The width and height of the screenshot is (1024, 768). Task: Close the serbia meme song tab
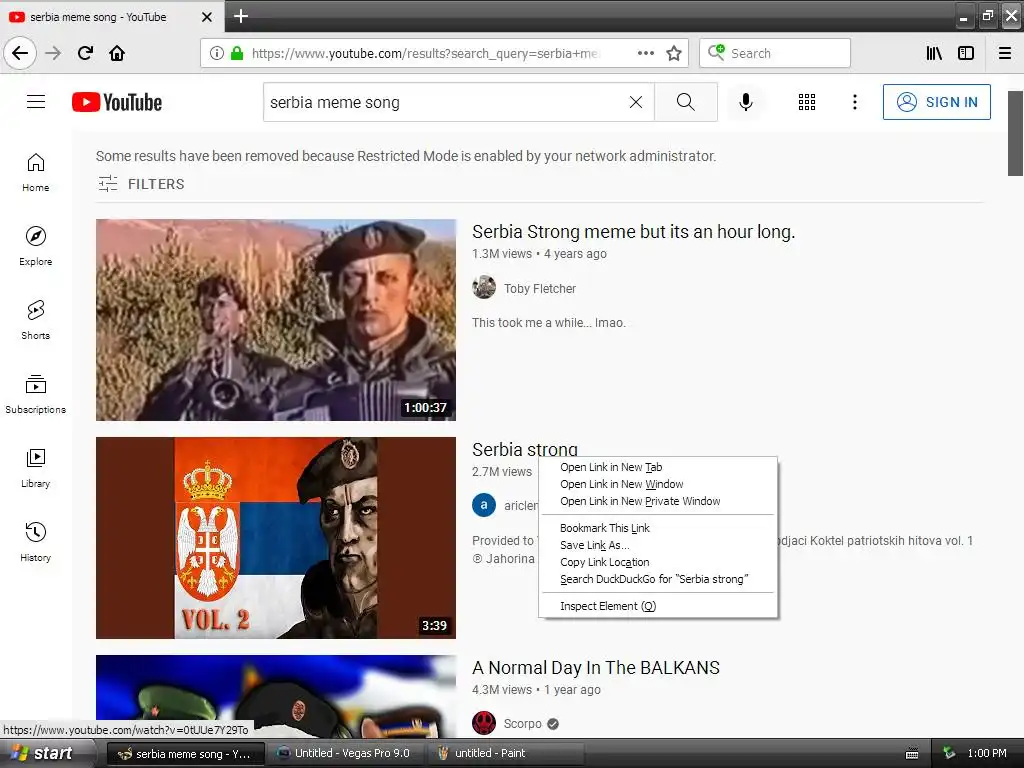[207, 17]
